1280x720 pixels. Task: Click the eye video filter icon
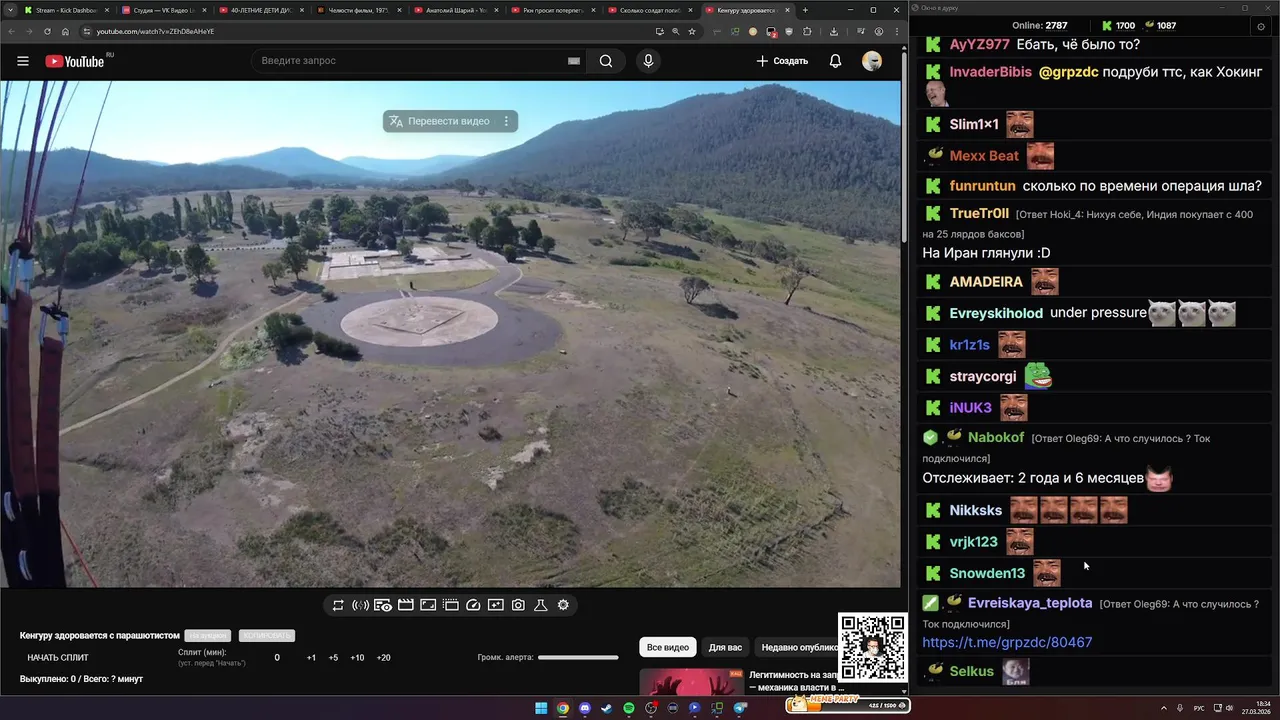[x=383, y=605]
